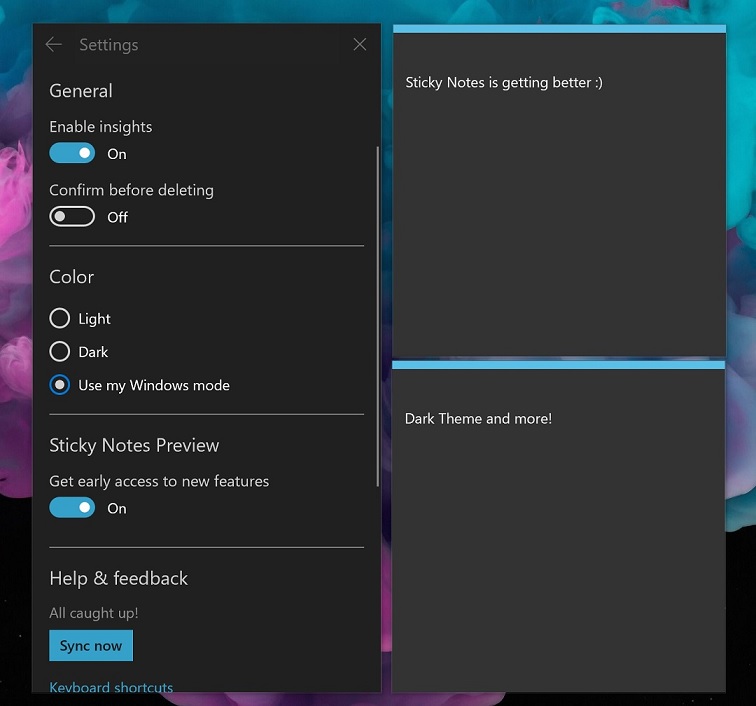The image size is (756, 706).
Task: Click the Color section heading
Action: [x=72, y=277]
